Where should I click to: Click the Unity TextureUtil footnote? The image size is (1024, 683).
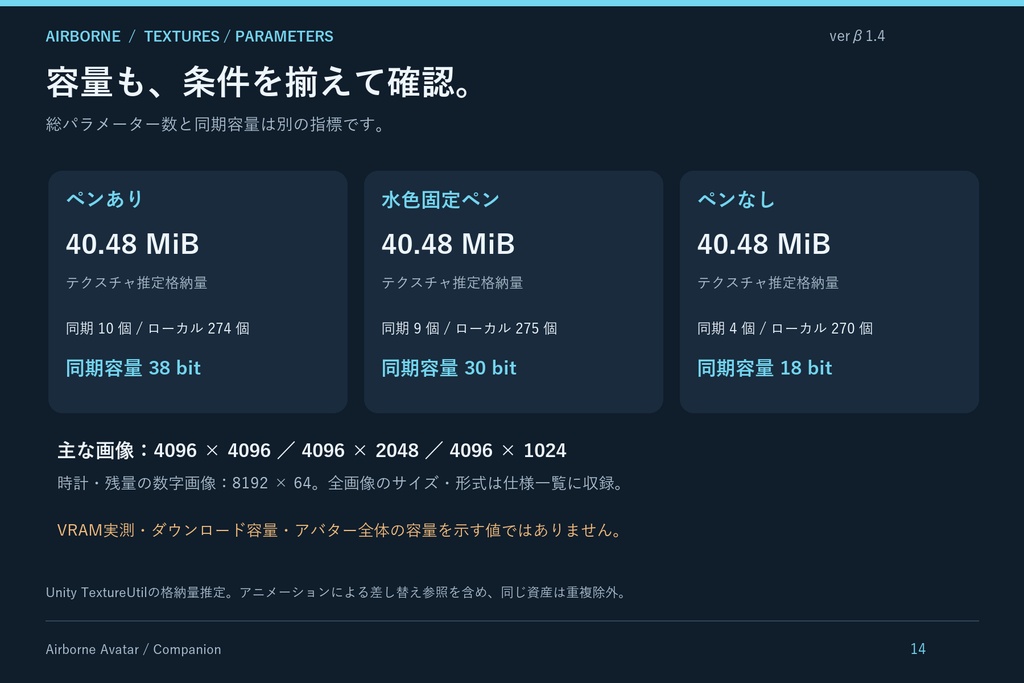[337, 592]
